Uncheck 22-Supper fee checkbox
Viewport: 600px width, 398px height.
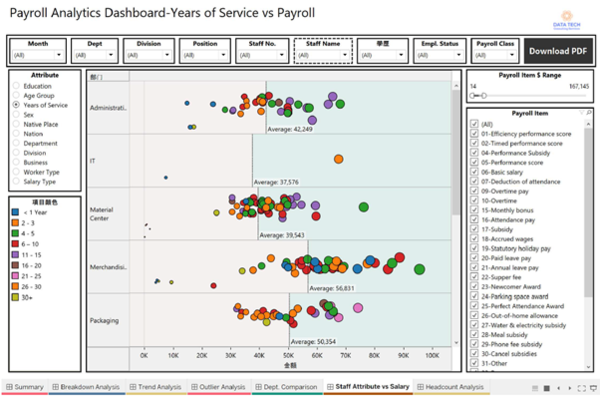(x=474, y=277)
